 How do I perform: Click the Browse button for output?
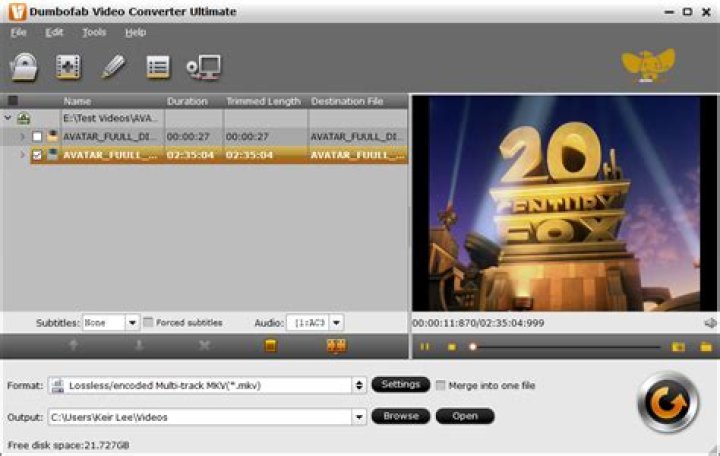[x=400, y=416]
